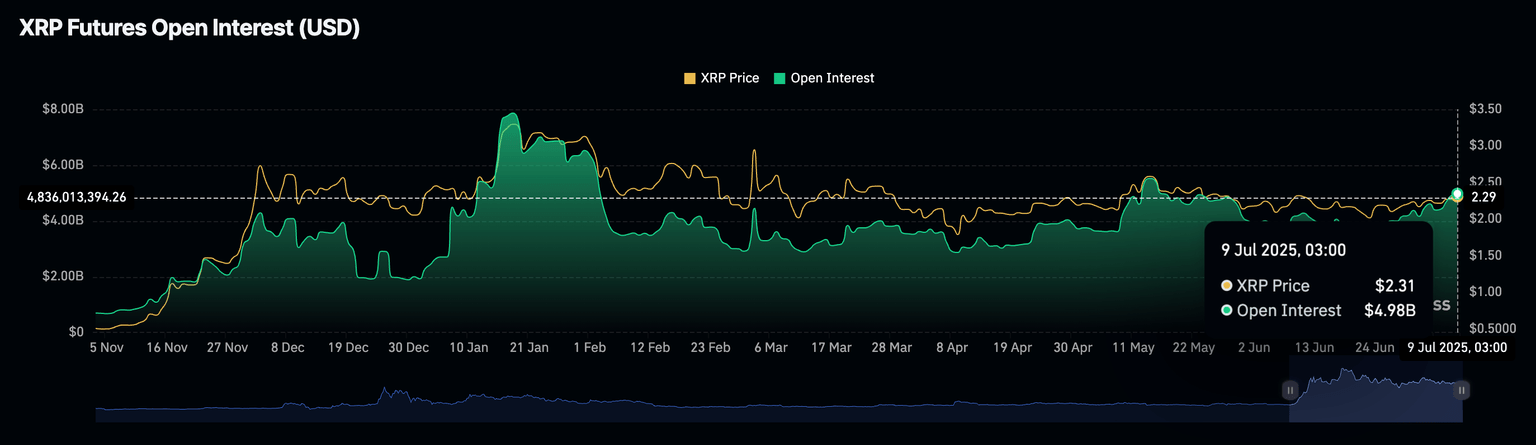The width and height of the screenshot is (1536, 445).
Task: Click the right range slider handle
Action: (x=1462, y=390)
